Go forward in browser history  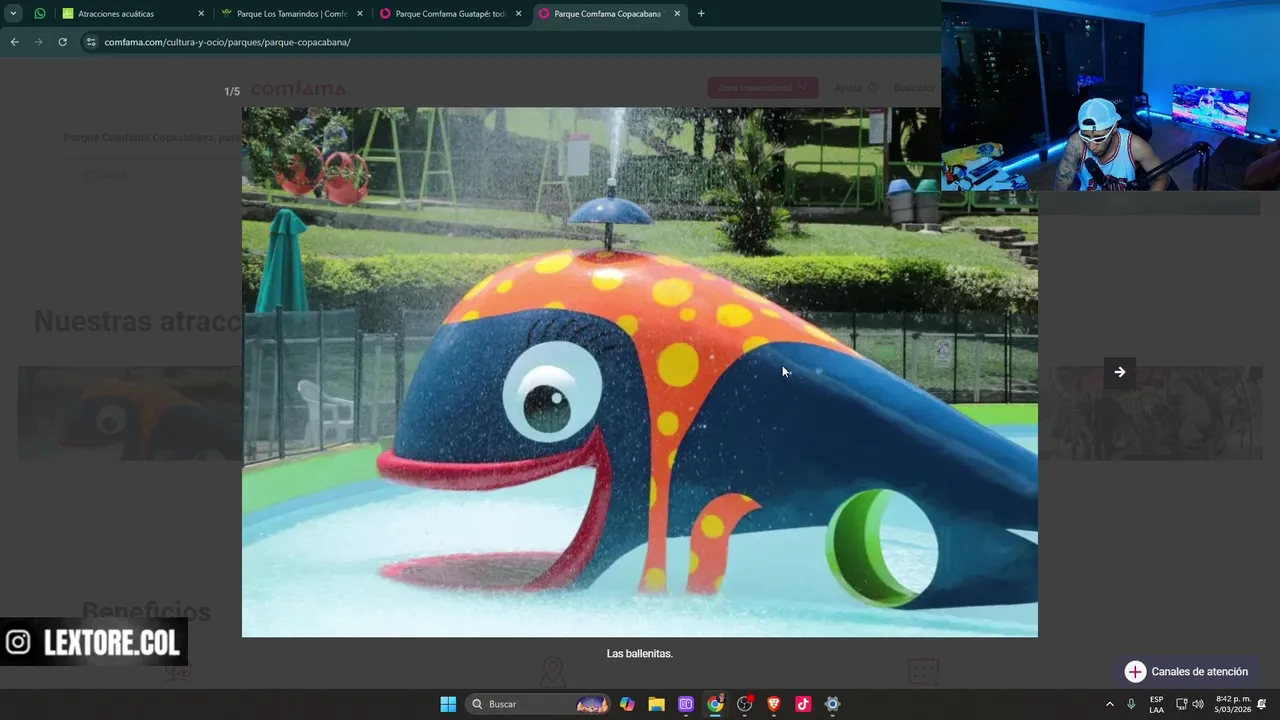point(38,42)
